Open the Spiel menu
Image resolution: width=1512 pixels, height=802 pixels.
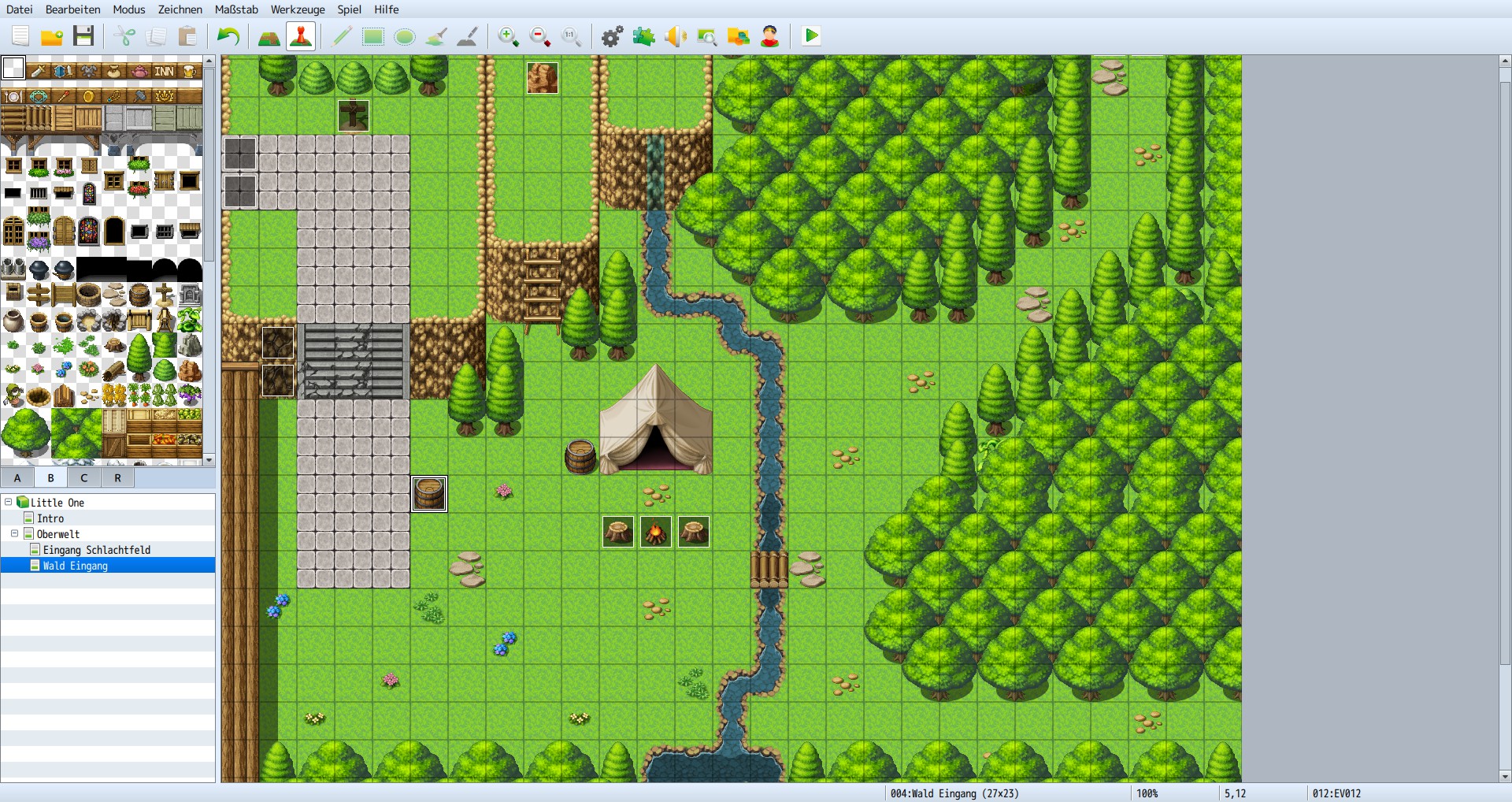(x=348, y=9)
